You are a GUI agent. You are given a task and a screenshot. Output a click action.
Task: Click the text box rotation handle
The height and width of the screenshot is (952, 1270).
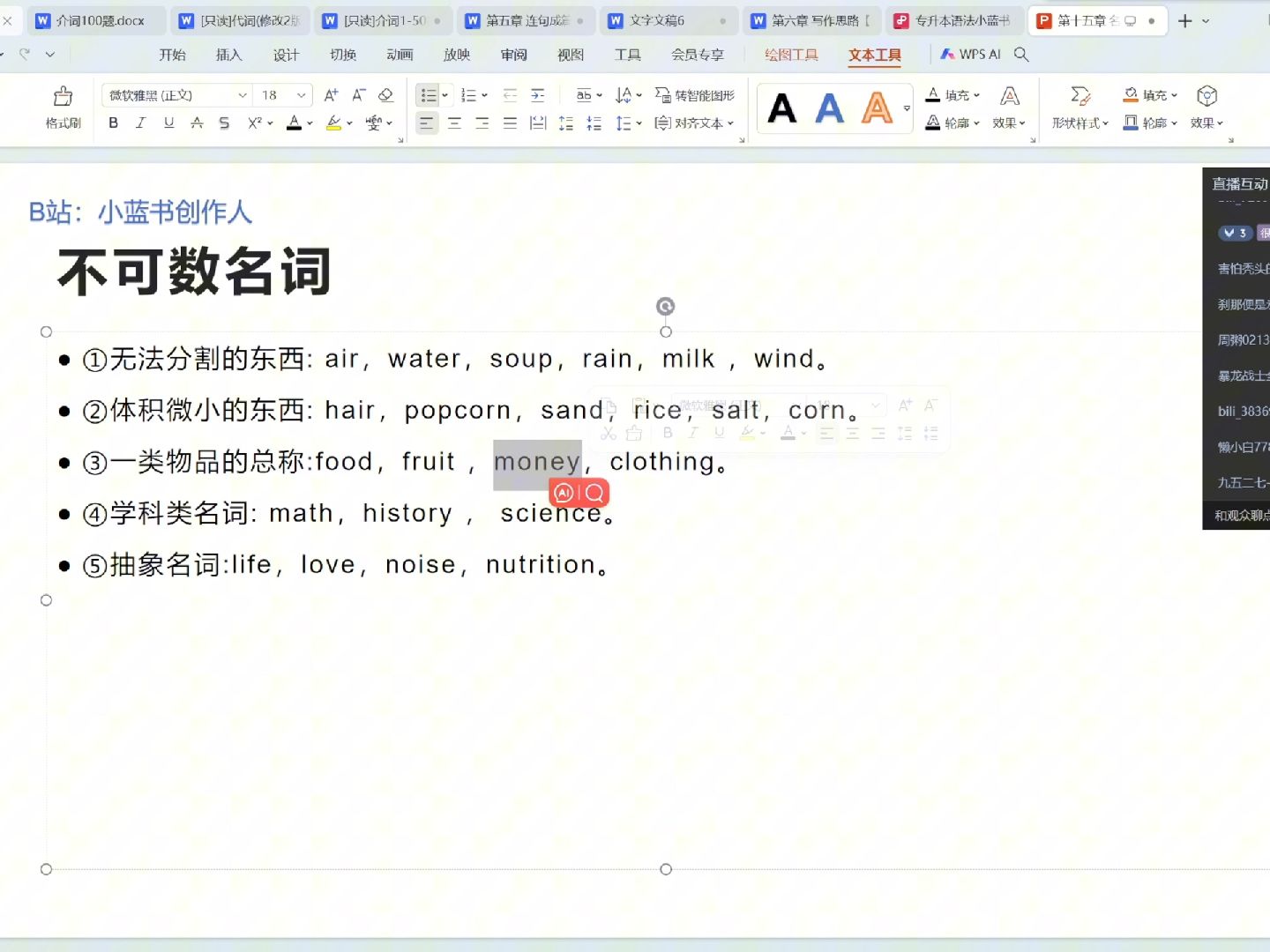click(x=666, y=306)
